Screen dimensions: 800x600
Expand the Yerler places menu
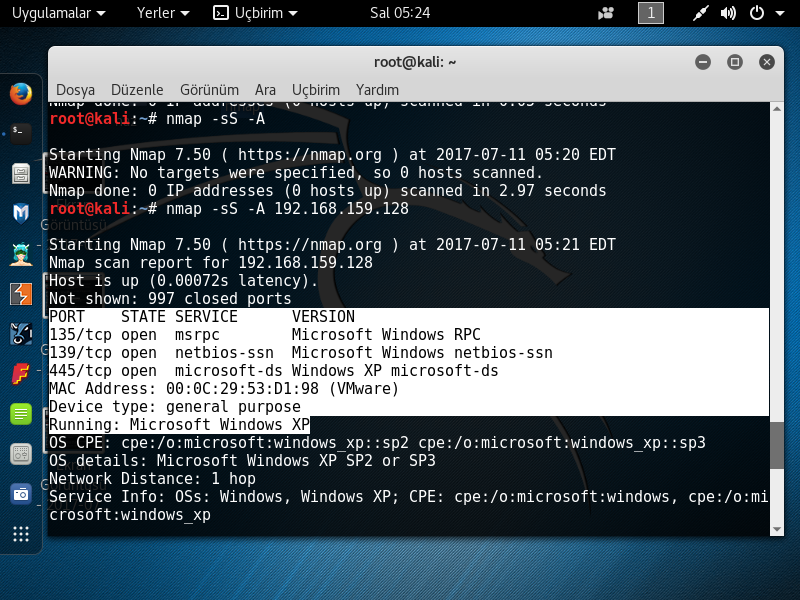pyautogui.click(x=163, y=14)
